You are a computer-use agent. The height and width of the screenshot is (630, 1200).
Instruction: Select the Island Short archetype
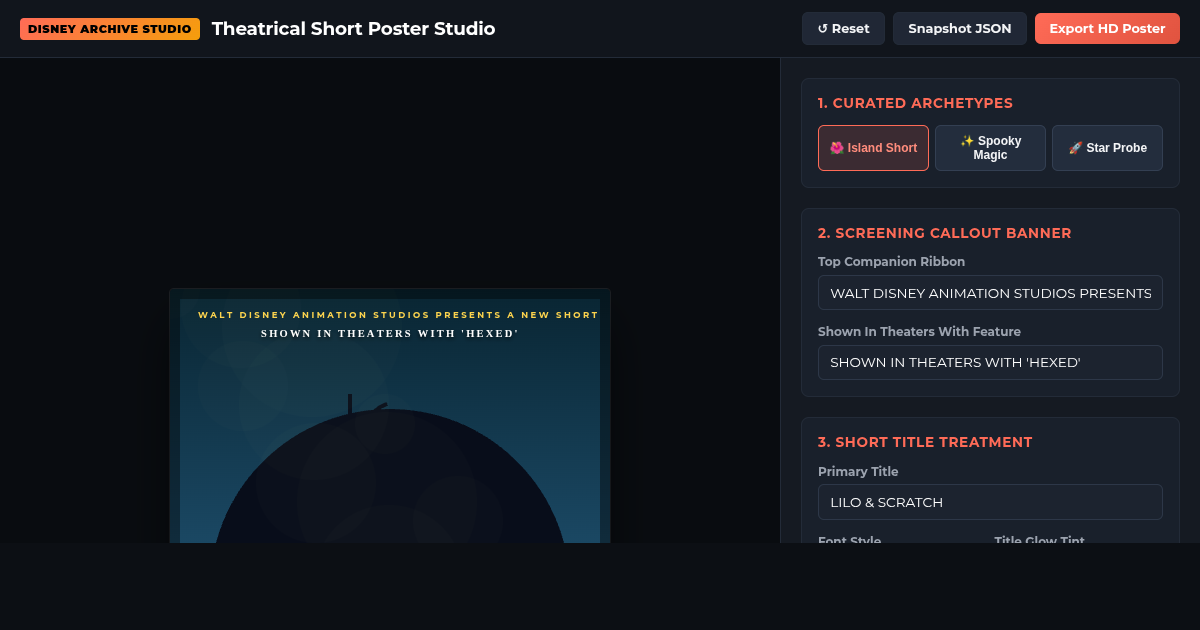tap(873, 148)
